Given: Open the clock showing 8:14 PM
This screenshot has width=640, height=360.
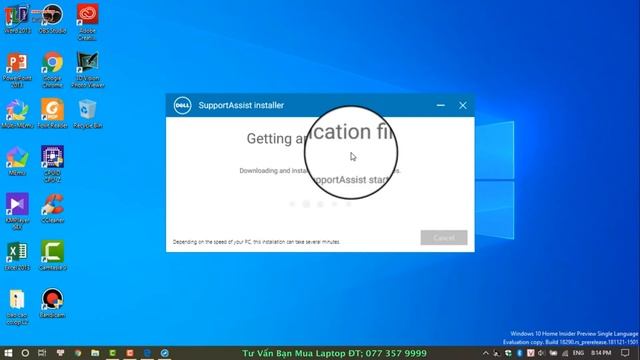Looking at the screenshot, I should pyautogui.click(x=601, y=353).
